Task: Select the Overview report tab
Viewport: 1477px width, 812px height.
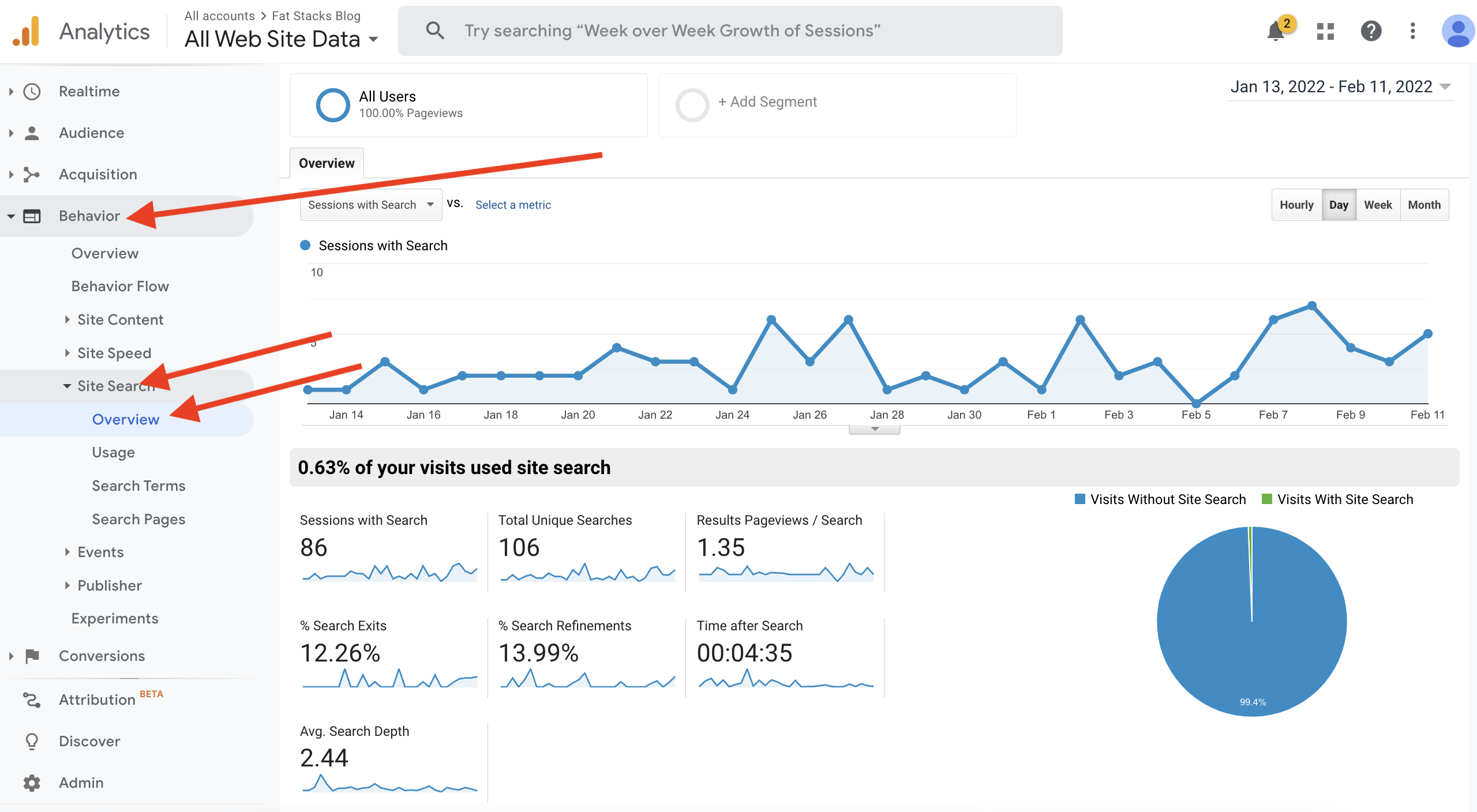Action: [x=327, y=163]
